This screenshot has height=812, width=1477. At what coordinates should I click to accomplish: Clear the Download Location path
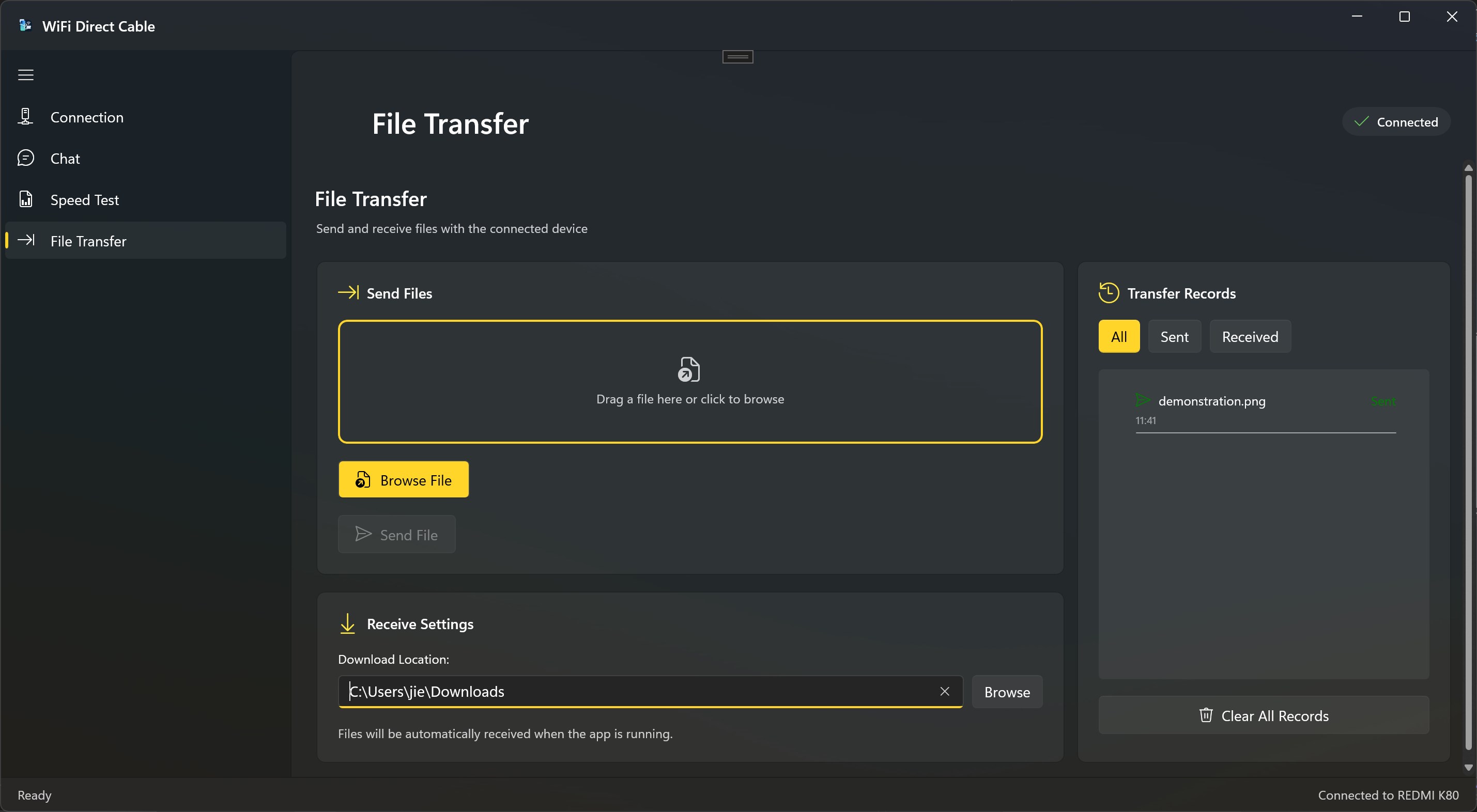[x=944, y=691]
